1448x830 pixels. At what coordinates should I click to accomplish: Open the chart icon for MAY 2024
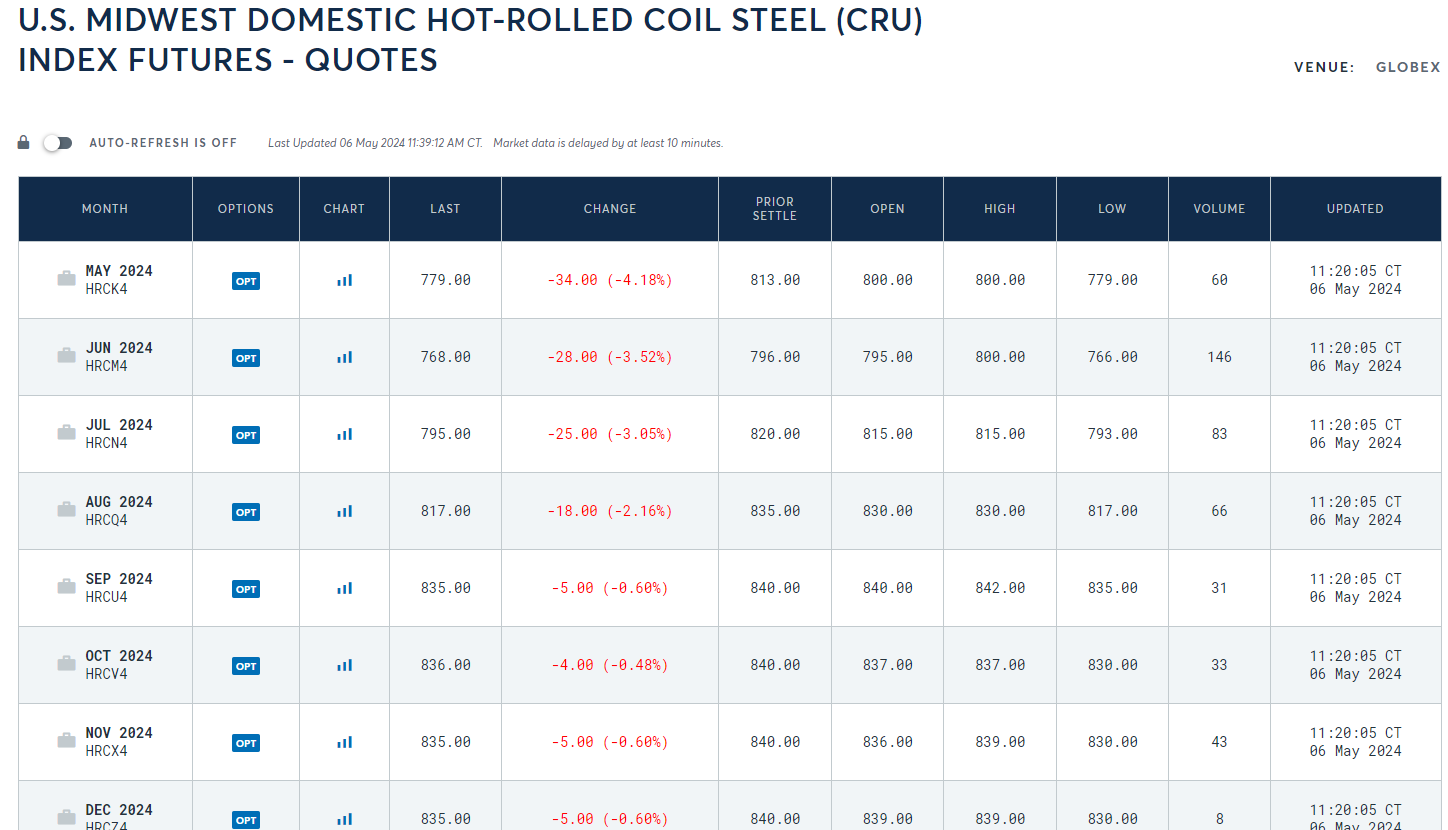coord(344,281)
